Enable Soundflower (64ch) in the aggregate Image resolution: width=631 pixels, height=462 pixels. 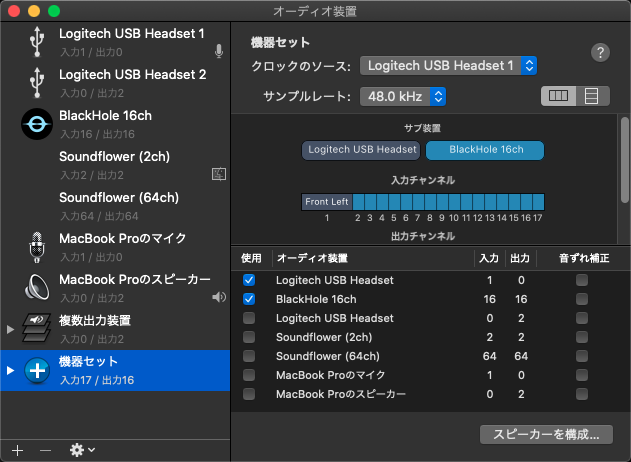(249, 356)
